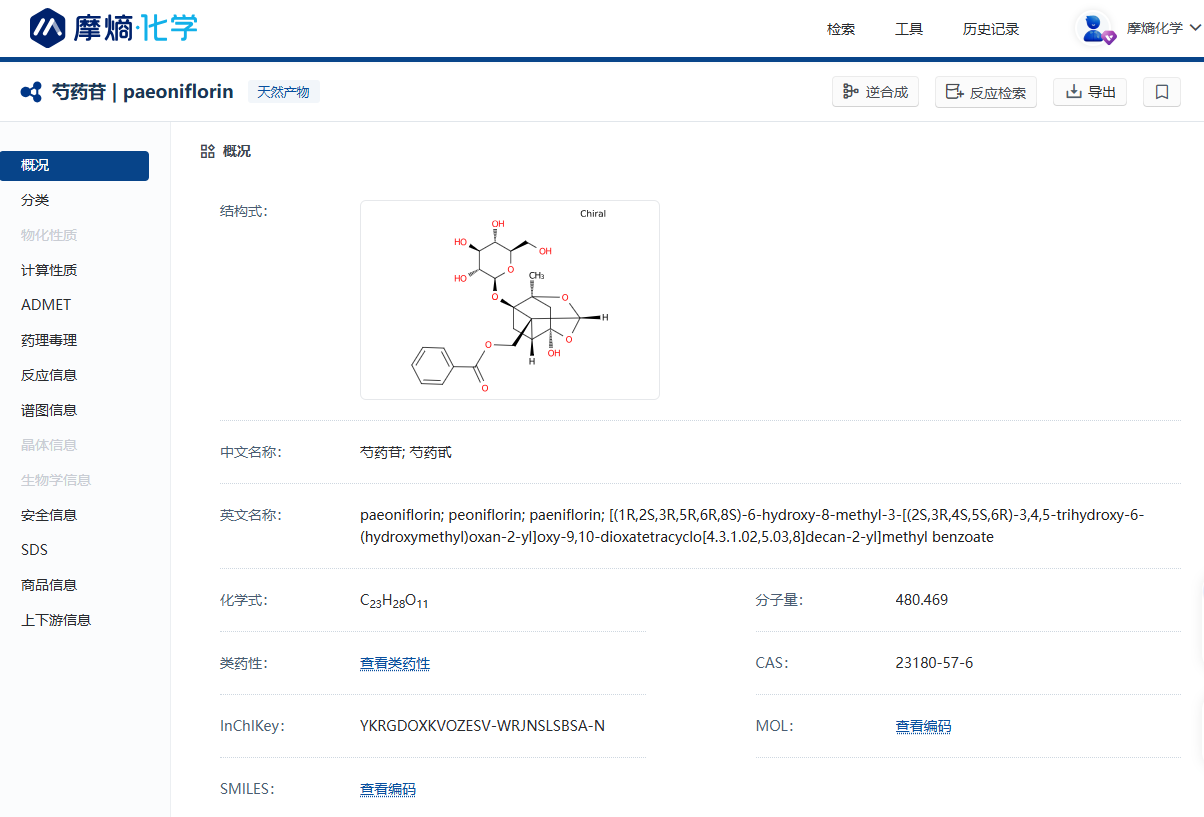The height and width of the screenshot is (817, 1204).
Task: Click the bookmark icon button
Action: (x=1161, y=92)
